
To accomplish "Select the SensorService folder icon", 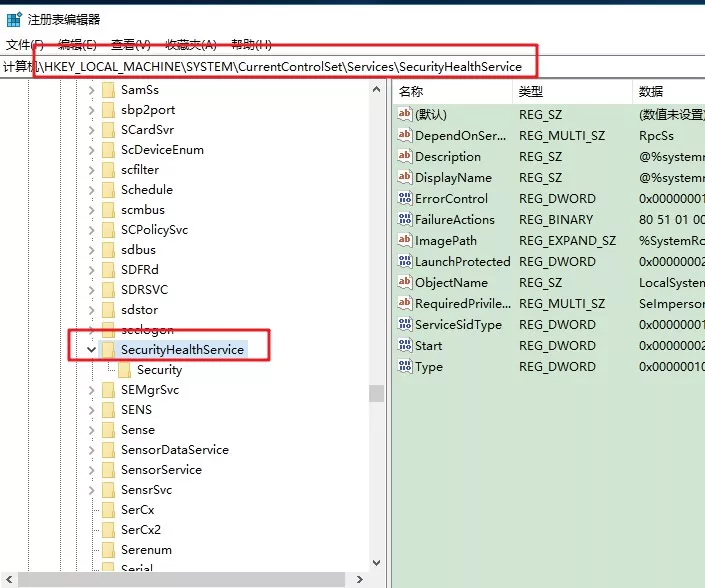I will click(x=108, y=470).
